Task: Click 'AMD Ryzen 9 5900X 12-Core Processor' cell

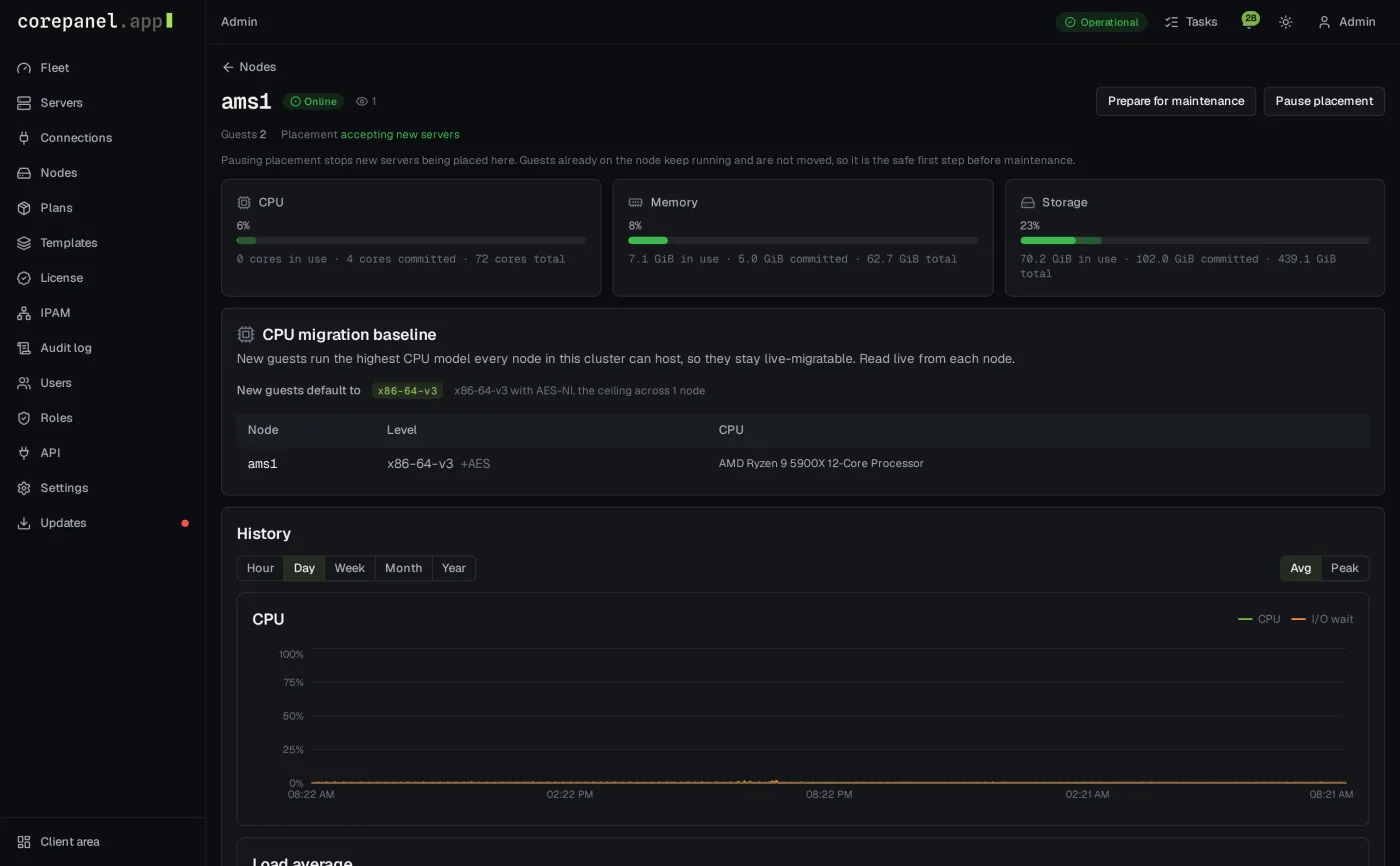Action: pos(821,463)
